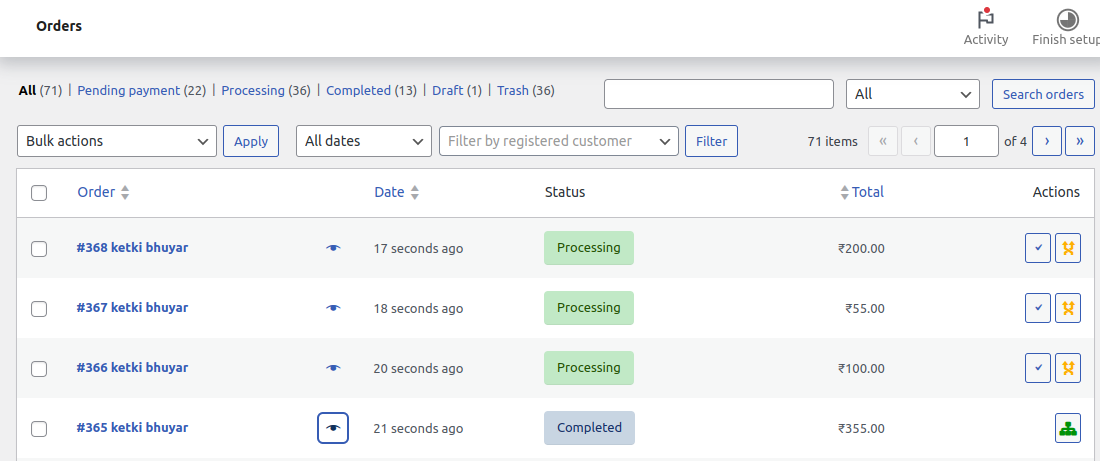The width and height of the screenshot is (1100, 461).
Task: Click the green action icon for order #365
Action: click(1068, 428)
